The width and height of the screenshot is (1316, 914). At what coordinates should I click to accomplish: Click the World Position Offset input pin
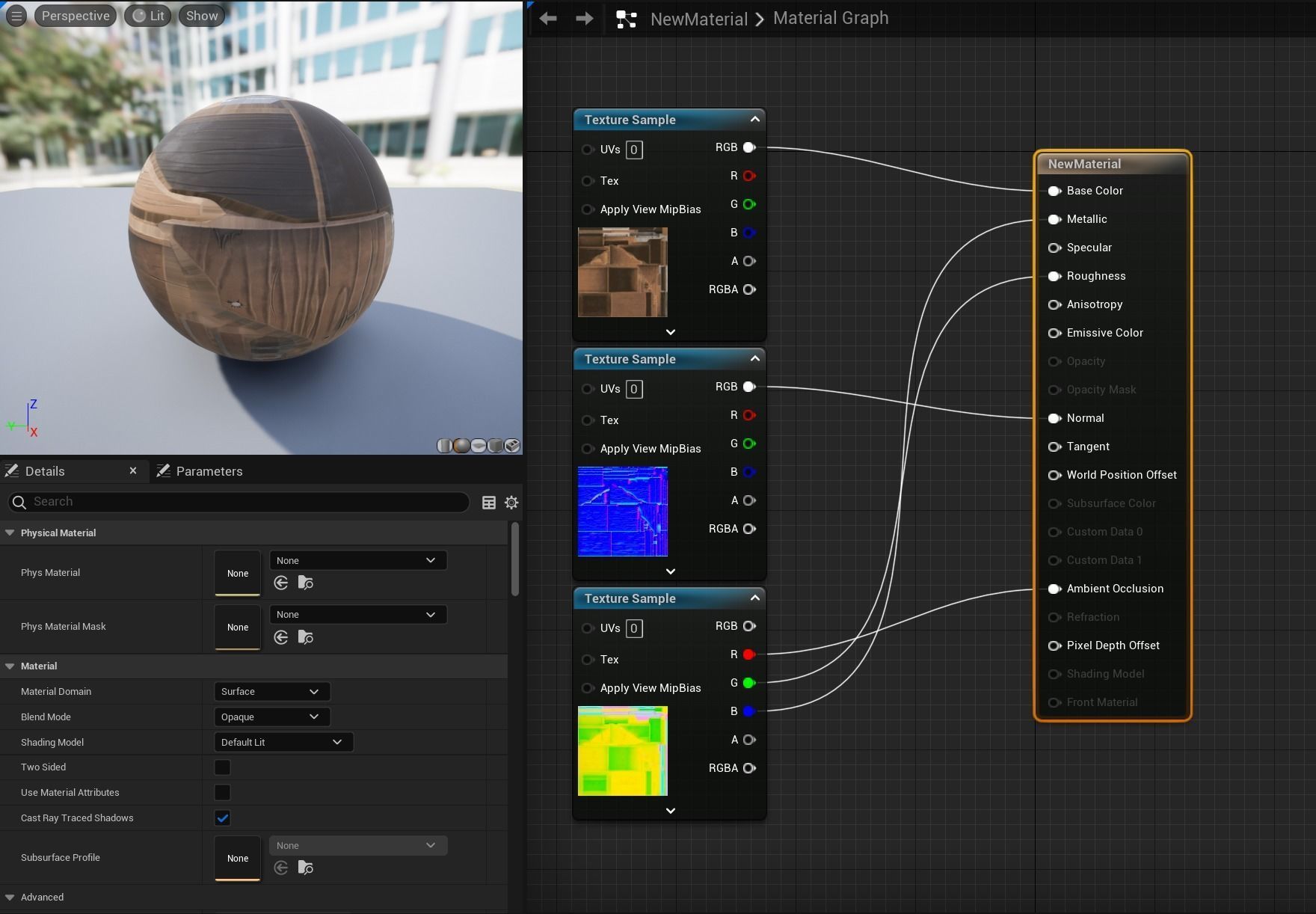(1054, 475)
